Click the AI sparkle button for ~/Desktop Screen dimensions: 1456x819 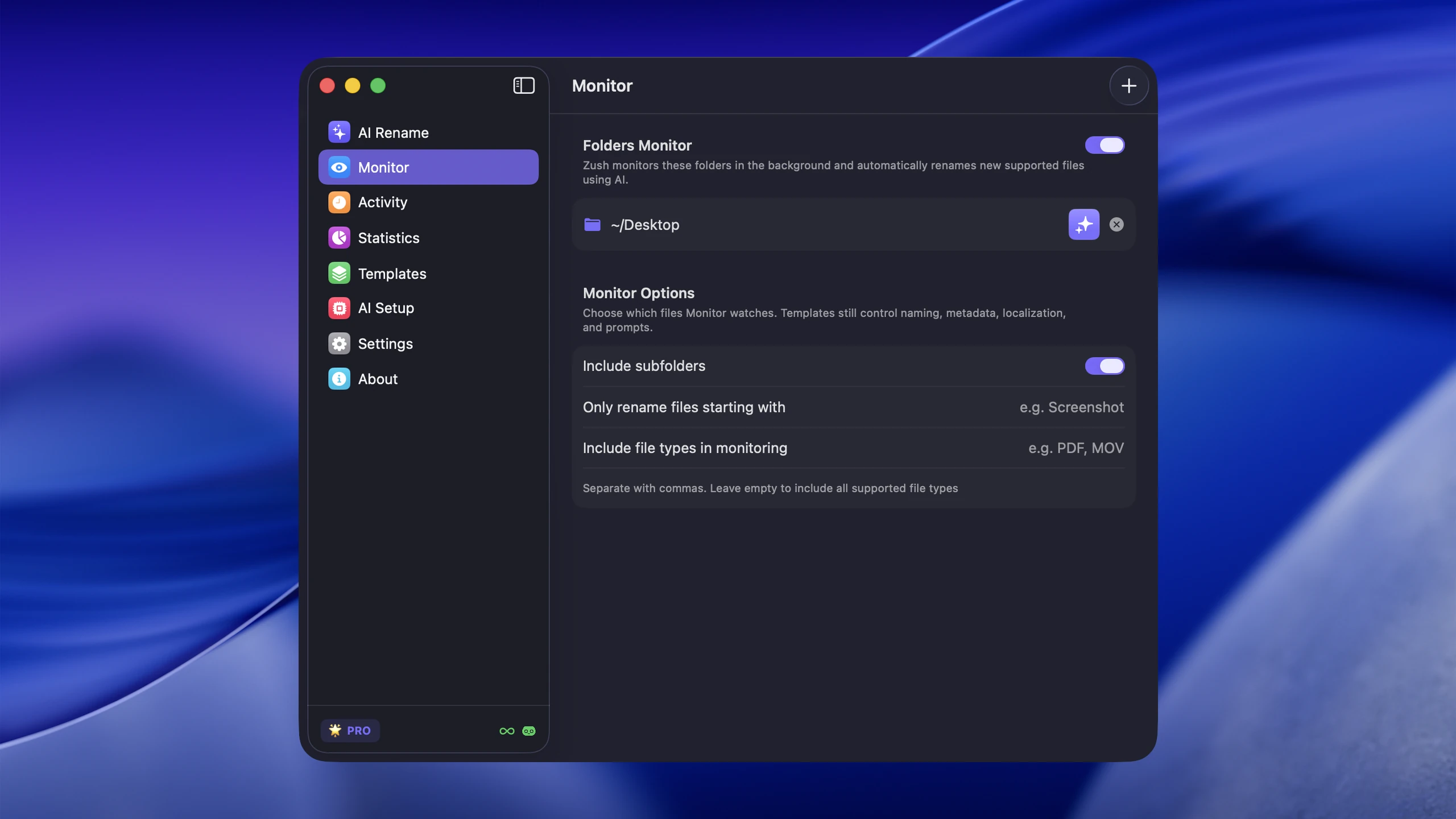(x=1083, y=225)
